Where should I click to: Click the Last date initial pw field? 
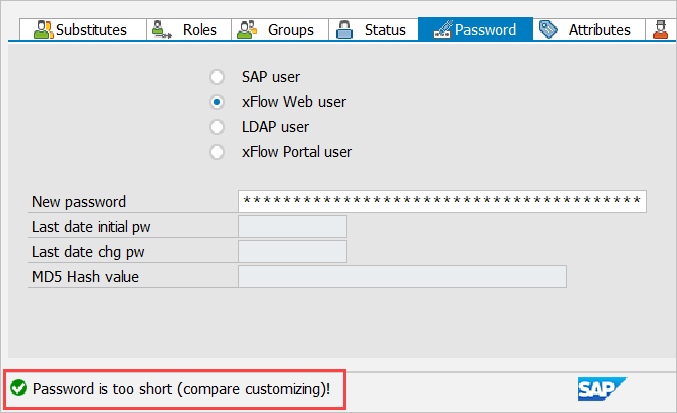coord(292,227)
